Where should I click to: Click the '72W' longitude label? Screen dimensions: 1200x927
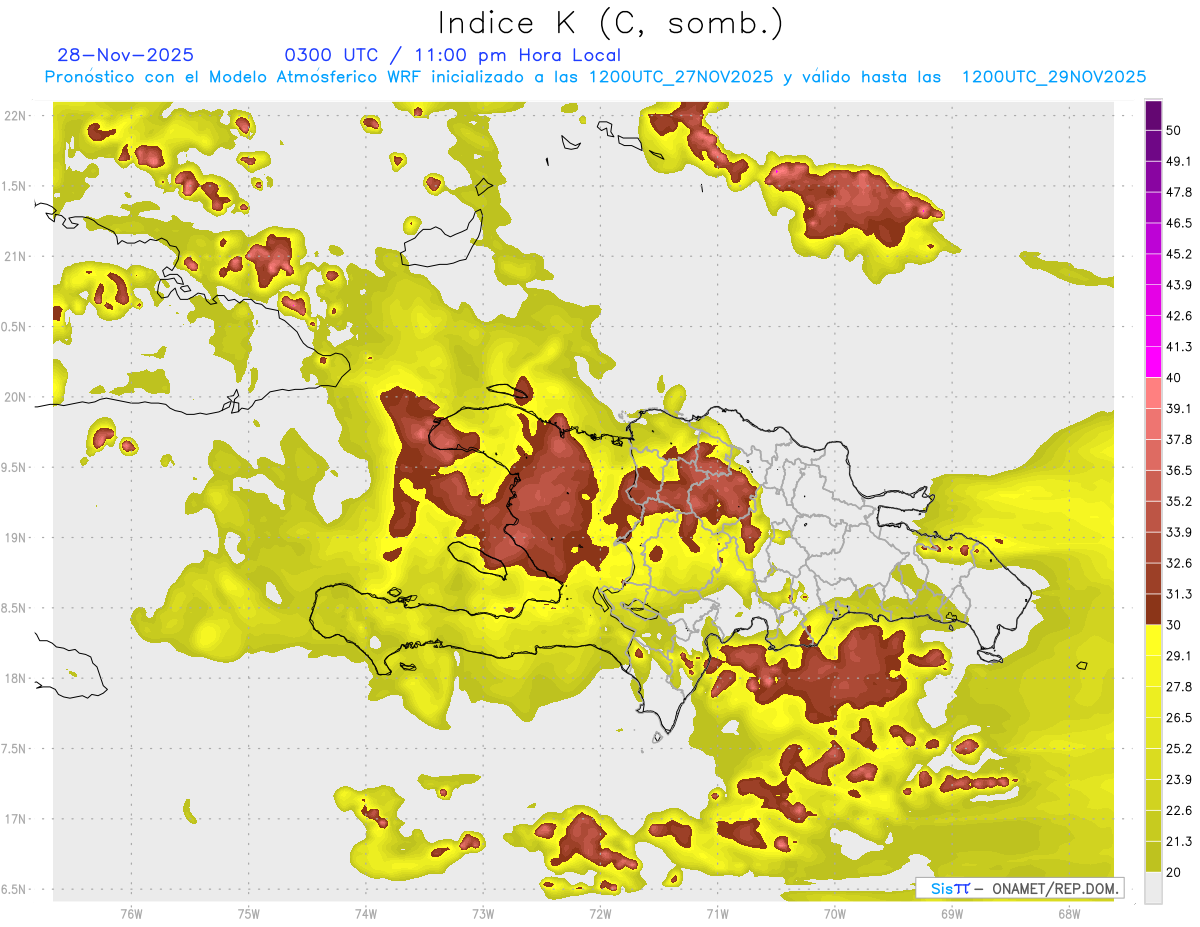point(600,914)
